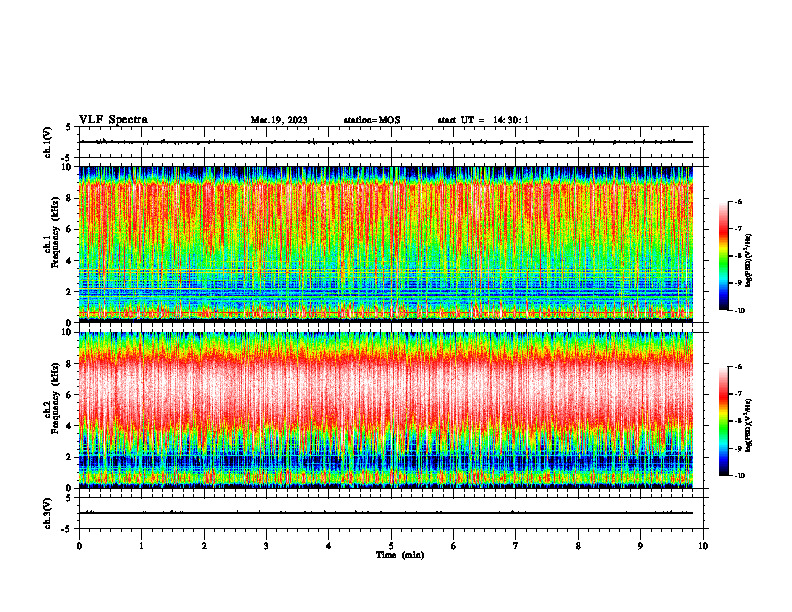The image size is (792, 612).
Task: Click the "ch.3(V)" waveform axis label
Action: (48, 513)
